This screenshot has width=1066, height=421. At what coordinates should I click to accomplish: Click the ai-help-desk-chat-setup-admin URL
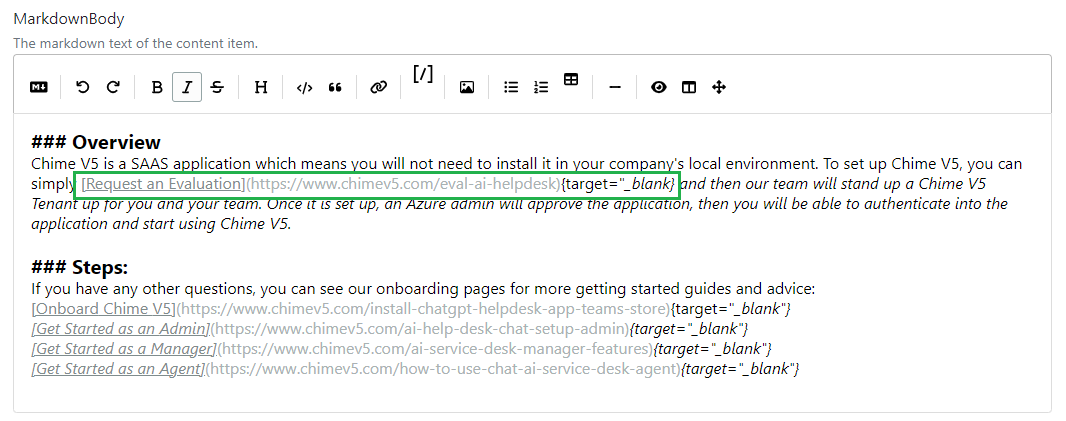419,329
